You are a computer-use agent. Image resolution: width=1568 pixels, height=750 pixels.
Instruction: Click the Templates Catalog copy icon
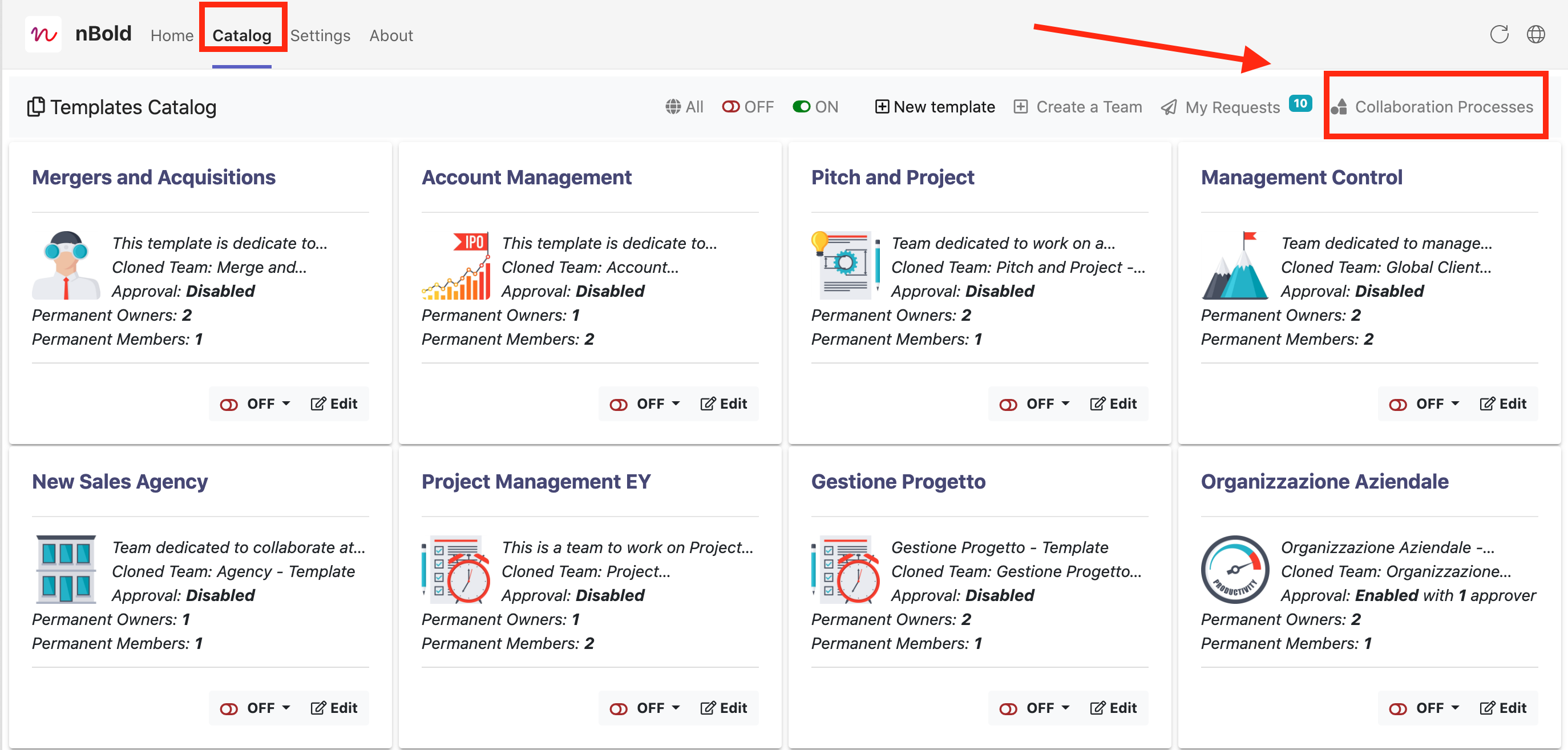[x=36, y=107]
